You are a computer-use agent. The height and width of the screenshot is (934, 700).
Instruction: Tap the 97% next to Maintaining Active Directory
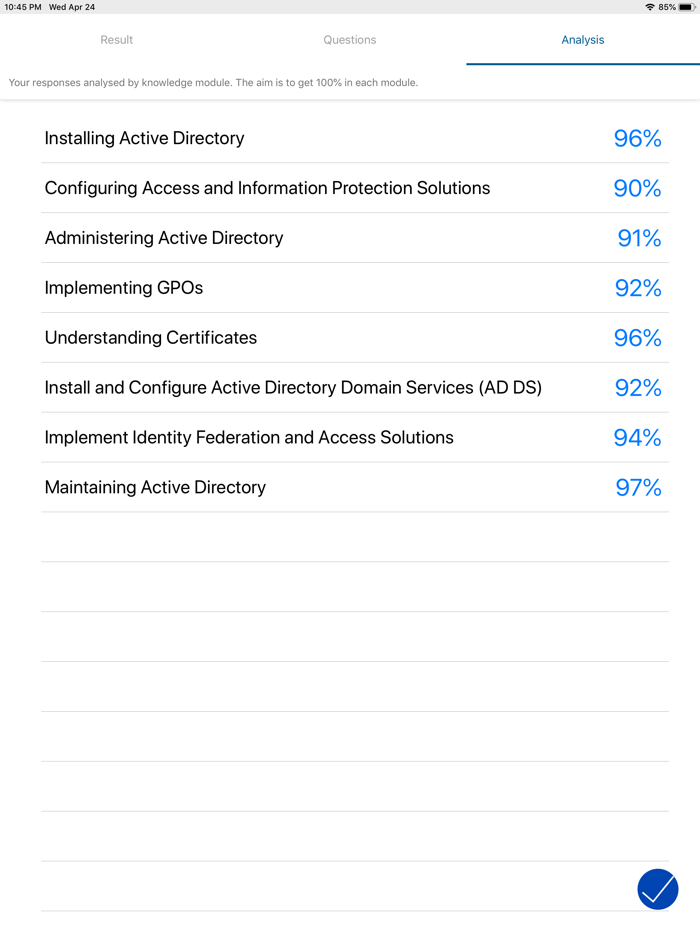click(638, 487)
